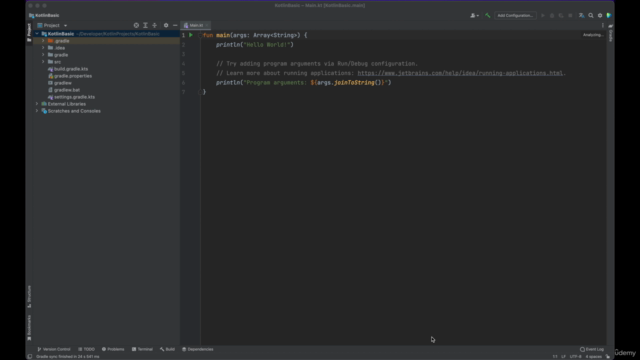Open the Project view dropdown
The image size is (640, 360).
click(52, 25)
